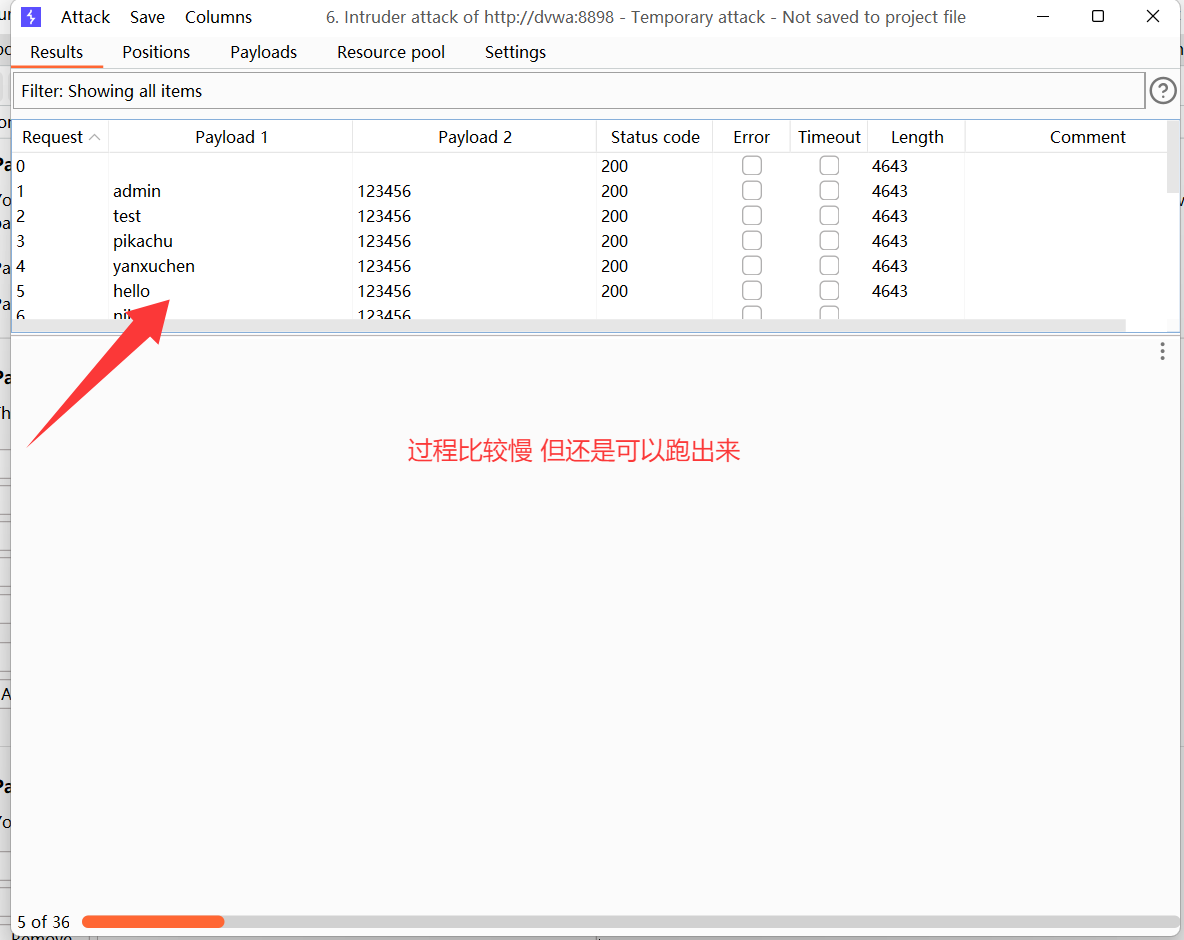The width and height of the screenshot is (1184, 940).
Task: Open the three-dot options menu in message pane
Action: click(1162, 351)
